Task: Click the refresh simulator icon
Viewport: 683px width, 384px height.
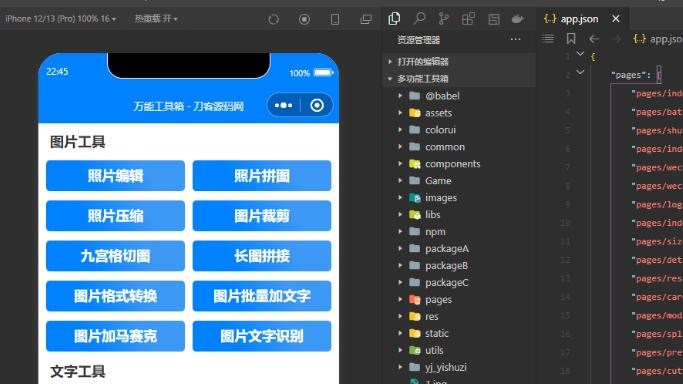Action: (x=274, y=19)
